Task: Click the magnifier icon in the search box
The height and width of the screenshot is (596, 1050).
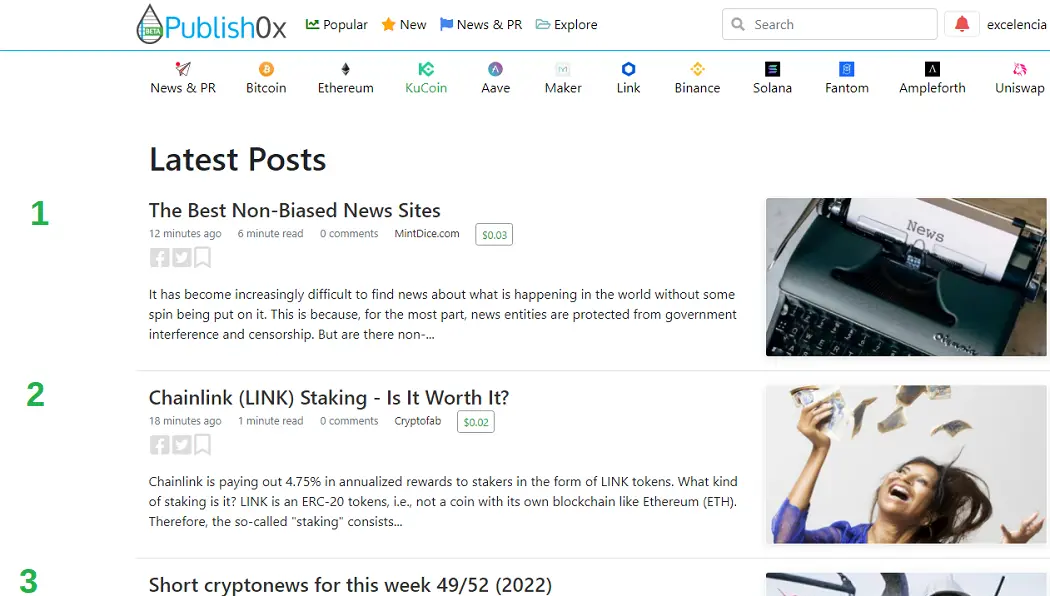Action: click(738, 24)
